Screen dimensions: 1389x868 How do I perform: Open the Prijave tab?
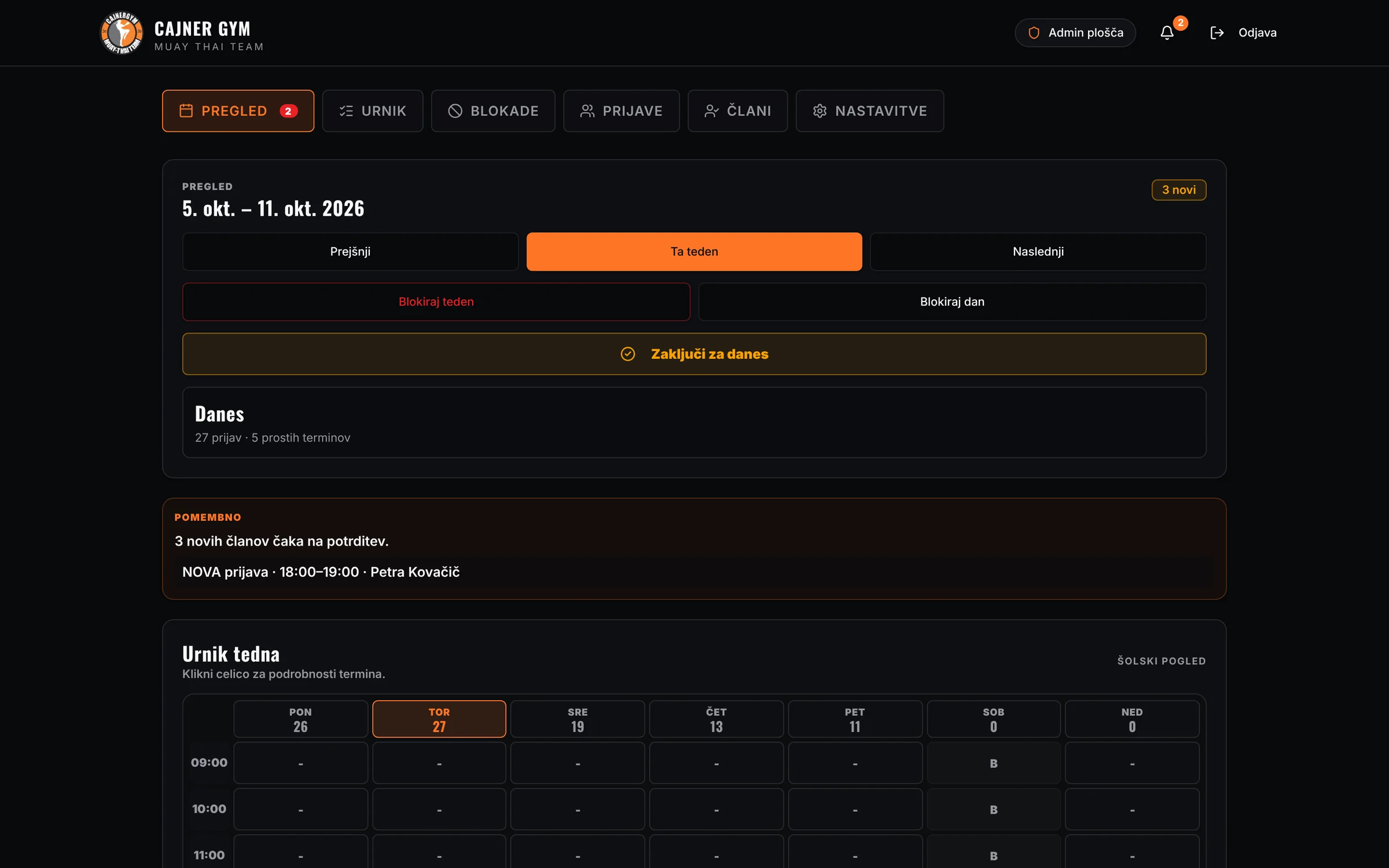pos(621,111)
